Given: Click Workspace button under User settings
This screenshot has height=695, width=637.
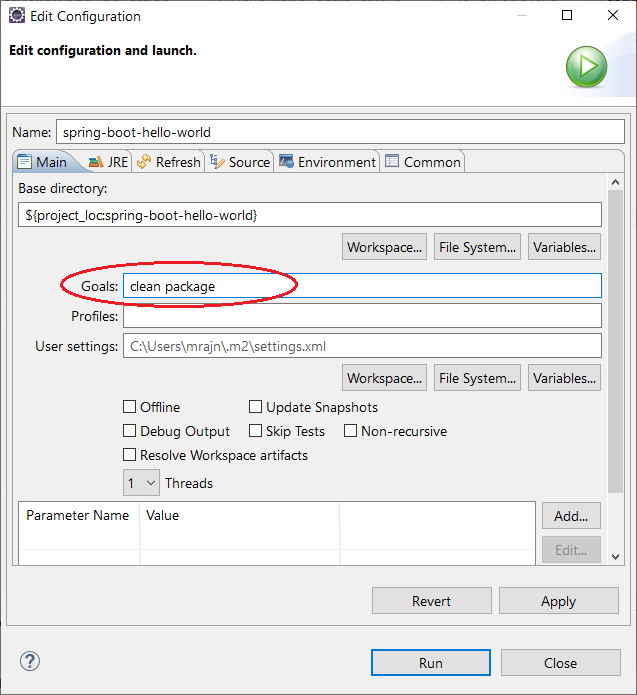Looking at the screenshot, I should [384, 378].
